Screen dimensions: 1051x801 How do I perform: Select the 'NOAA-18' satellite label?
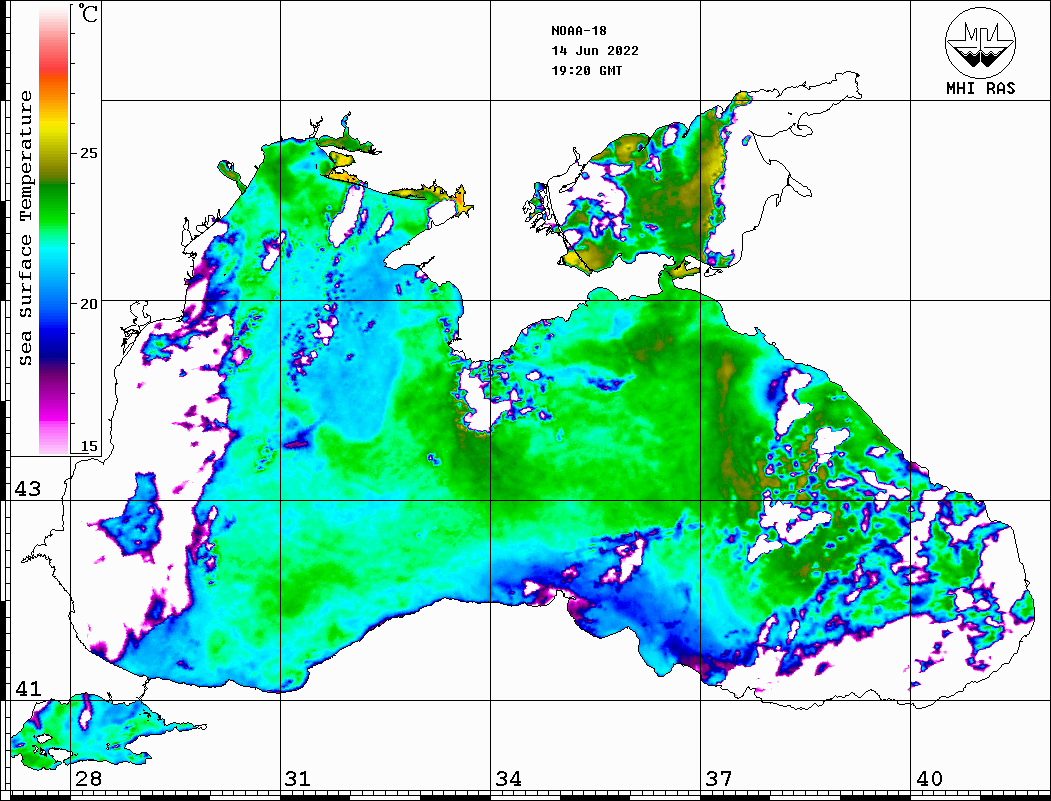579,31
